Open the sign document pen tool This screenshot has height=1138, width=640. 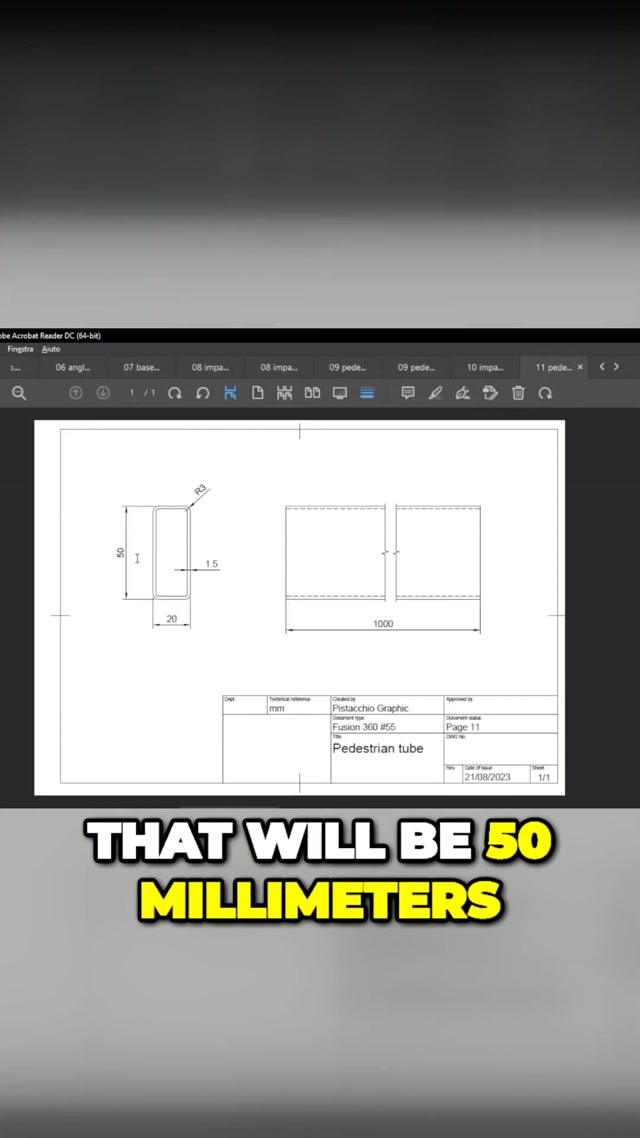462,393
